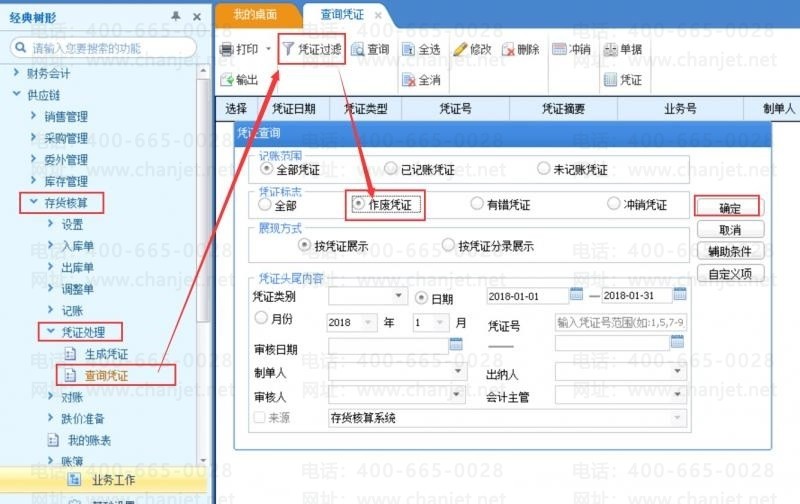Image resolution: width=800 pixels, height=504 pixels.
Task: Open the 出库单 tree item
Action: [x=78, y=267]
